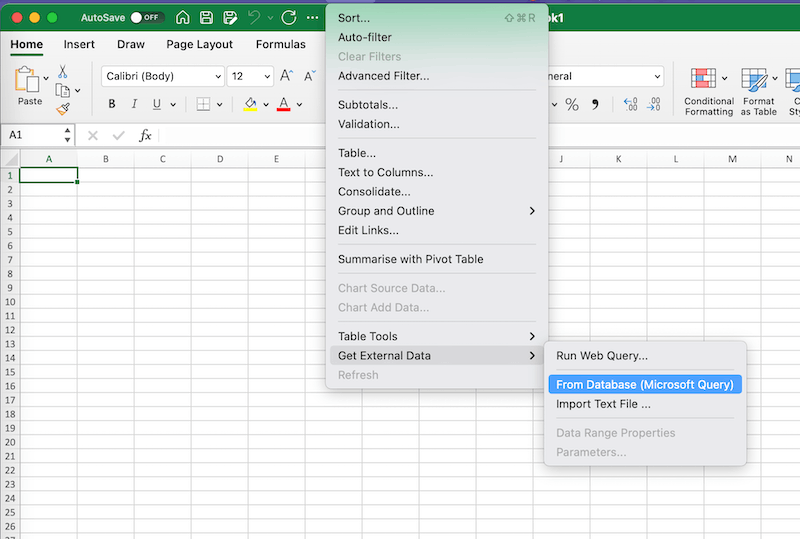The height and width of the screenshot is (539, 800).
Task: Choose Auto-filter menu item
Action: coord(437,37)
